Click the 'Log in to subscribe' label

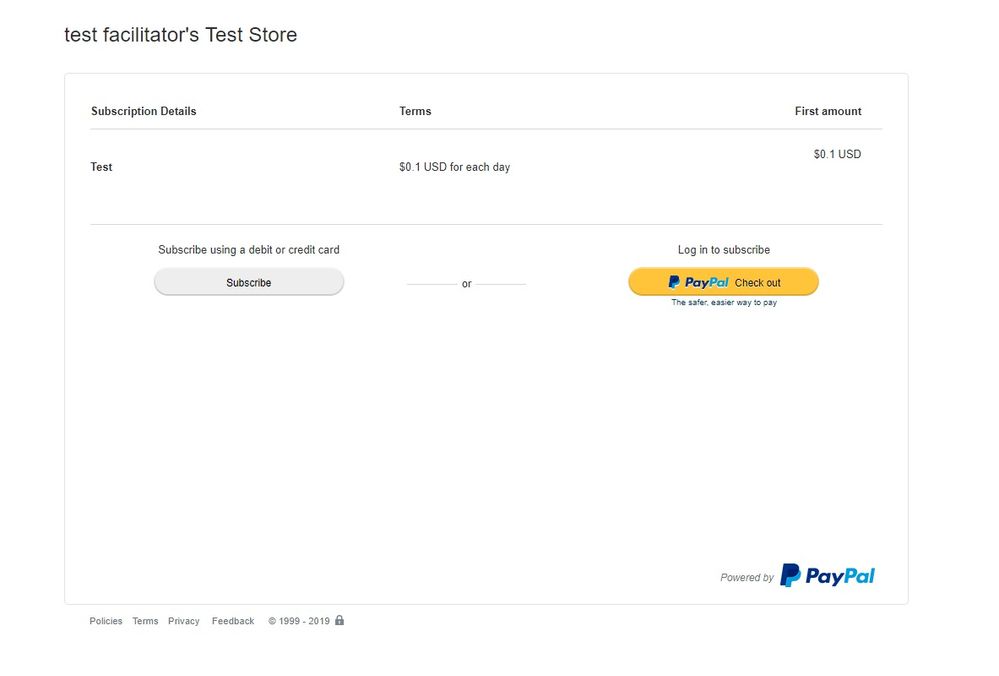click(x=724, y=250)
